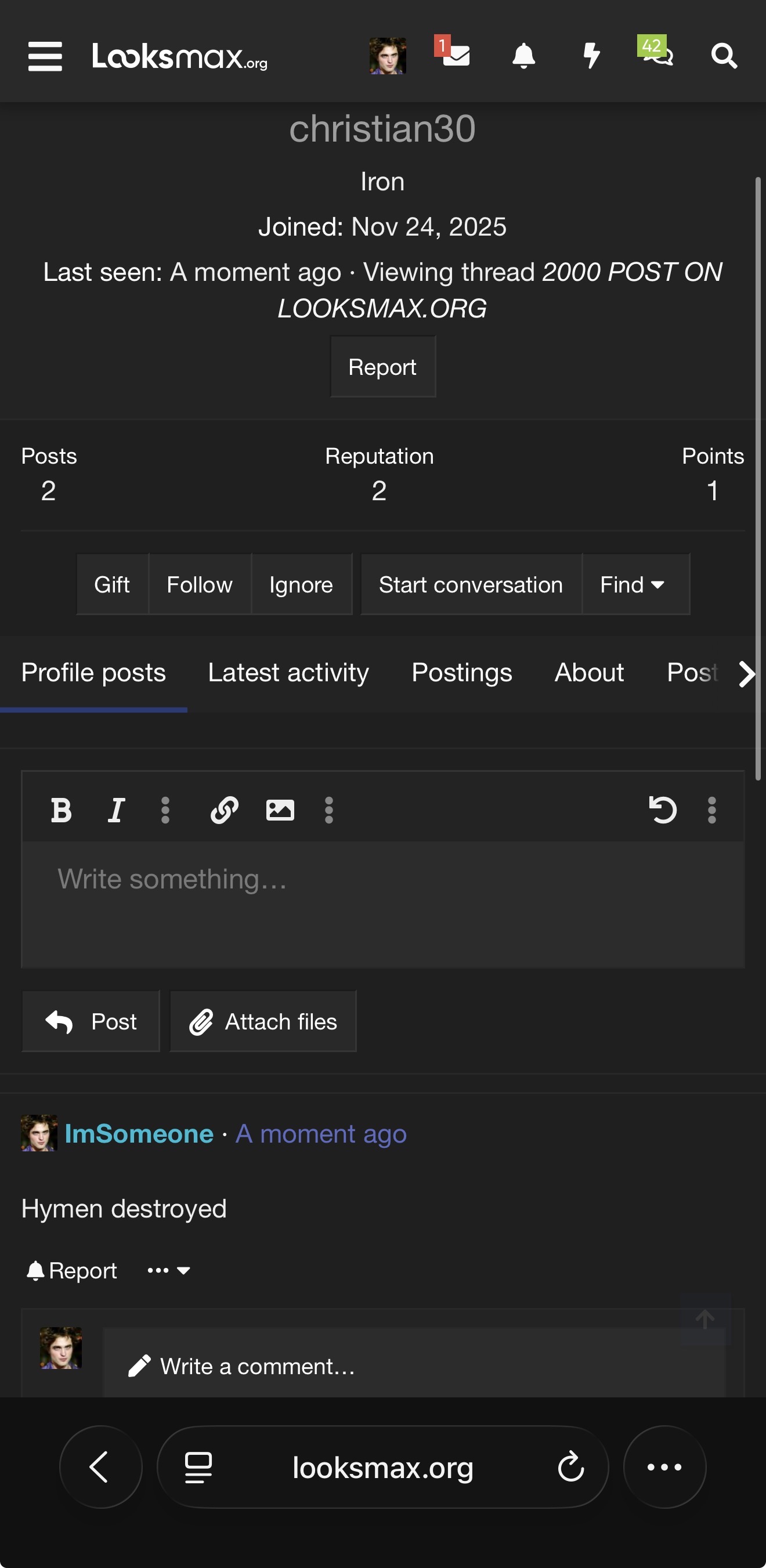The width and height of the screenshot is (766, 1568).
Task: Open the post actions ellipsis dropdown
Action: 169,1270
